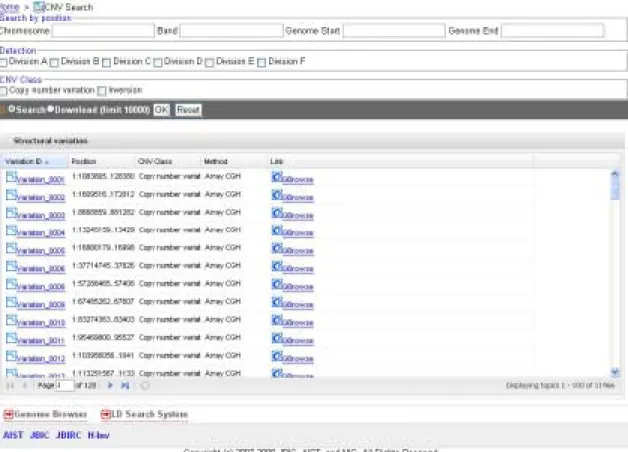Image resolution: width=628 pixels, height=452 pixels.
Task: Click Array CGH cell in Variation_0001 row
Action: click(x=223, y=177)
